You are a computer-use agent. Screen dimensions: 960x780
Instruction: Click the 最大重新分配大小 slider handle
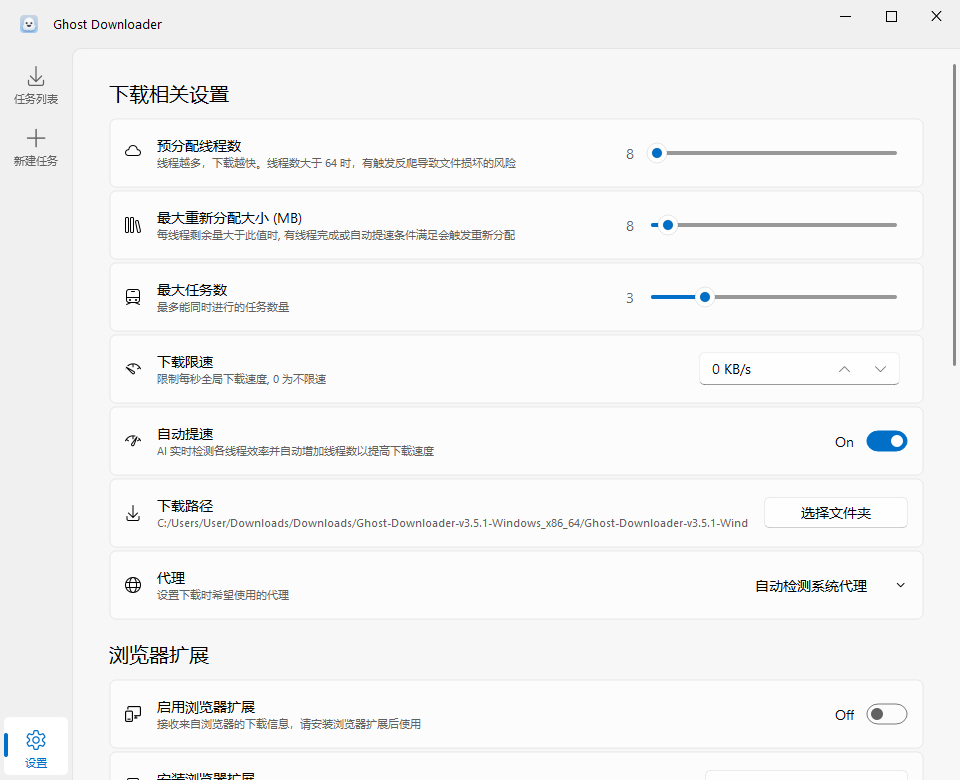point(668,225)
